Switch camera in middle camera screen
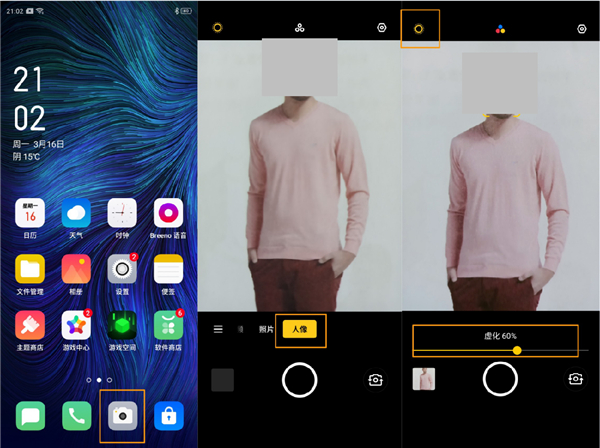 click(x=375, y=380)
